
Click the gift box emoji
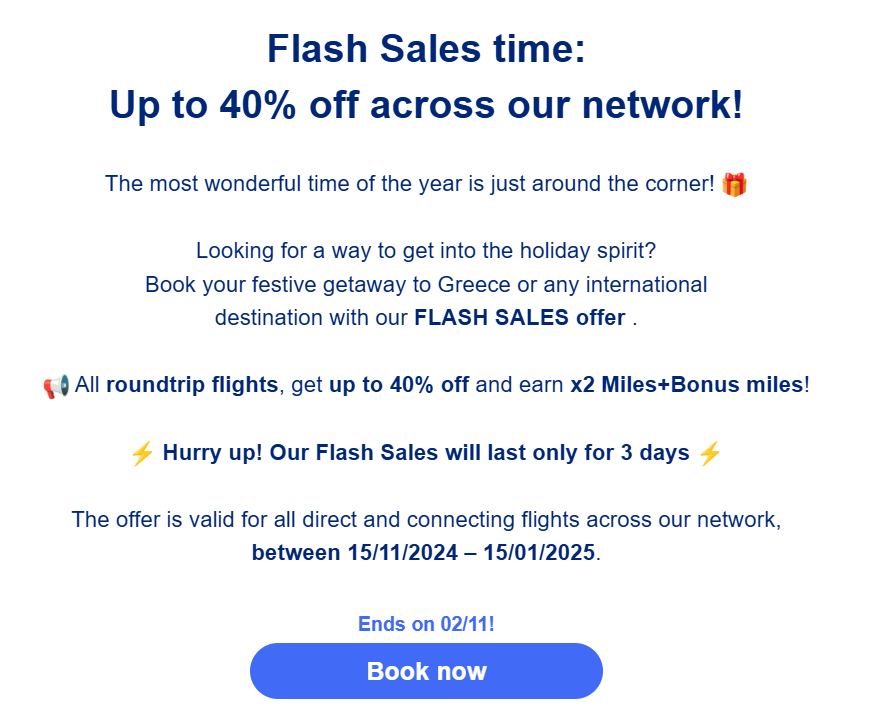pyautogui.click(x=734, y=184)
